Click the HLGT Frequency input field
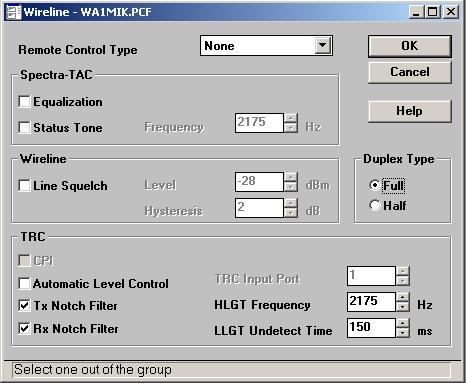Image resolution: width=466 pixels, height=383 pixels. [371, 302]
